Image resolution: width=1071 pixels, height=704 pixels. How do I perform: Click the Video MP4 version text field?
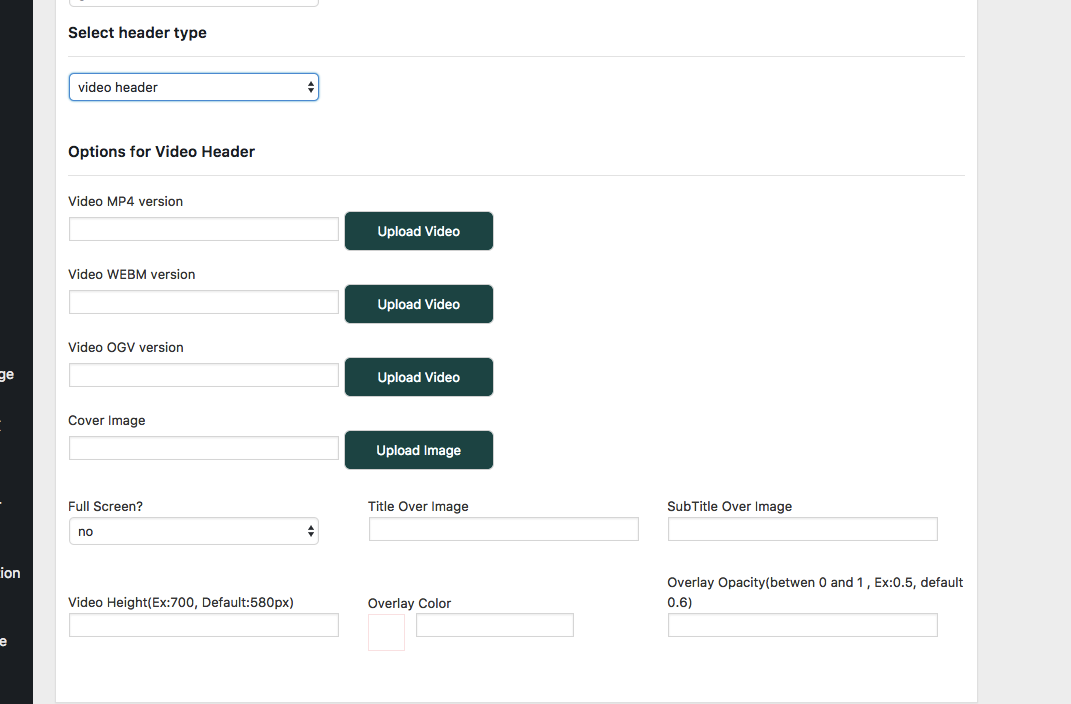tap(204, 229)
